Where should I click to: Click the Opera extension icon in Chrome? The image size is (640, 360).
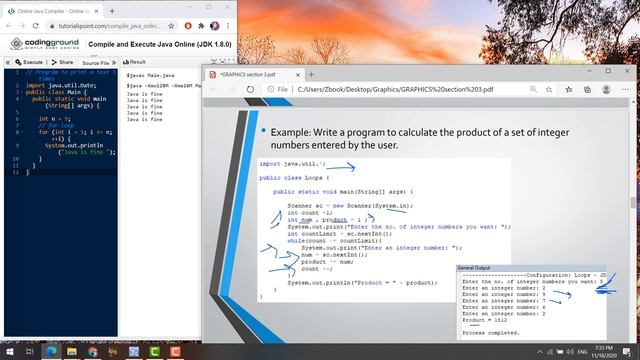tap(188, 26)
